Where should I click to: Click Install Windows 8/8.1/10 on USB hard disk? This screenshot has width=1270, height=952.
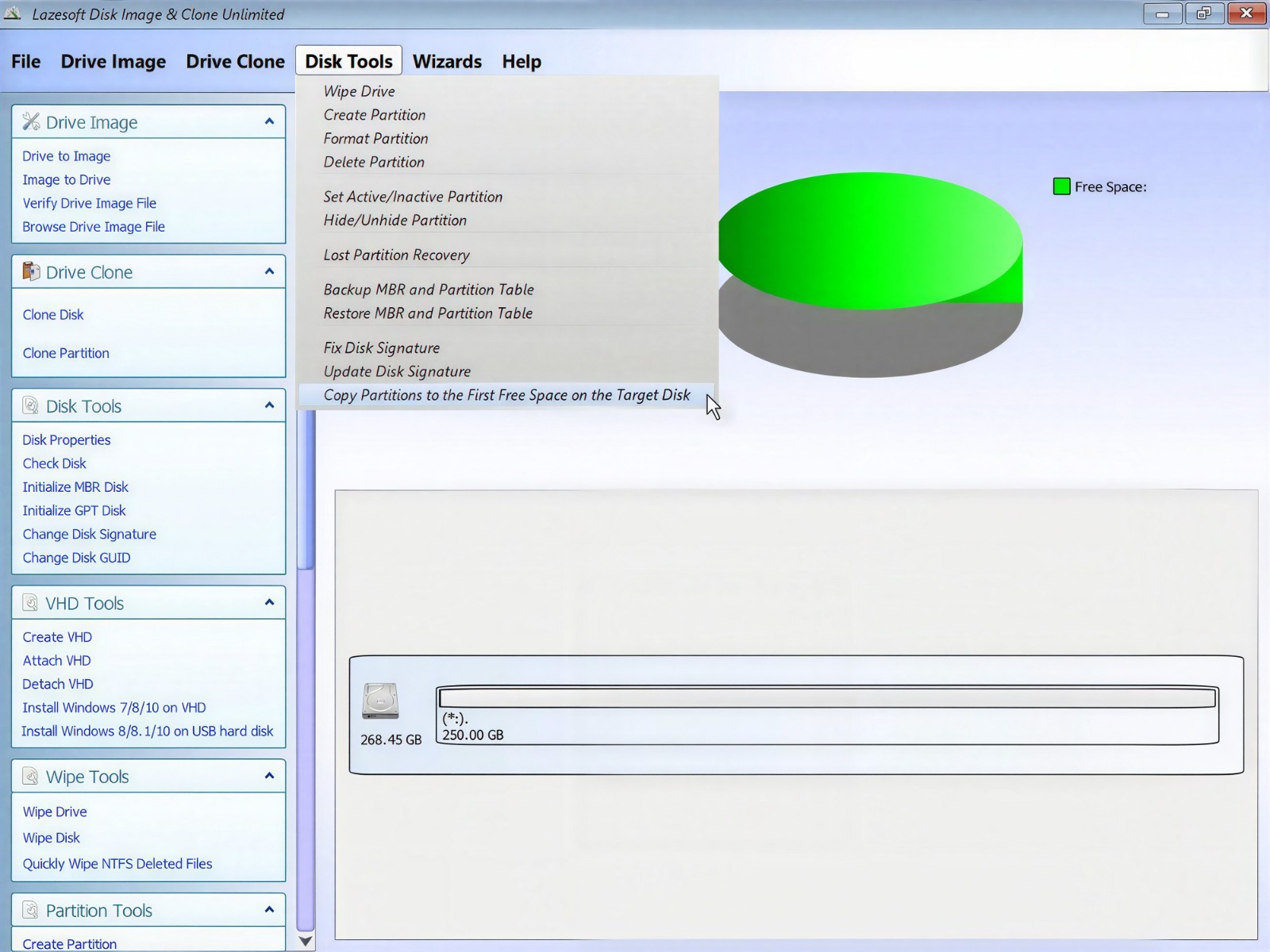tap(148, 731)
